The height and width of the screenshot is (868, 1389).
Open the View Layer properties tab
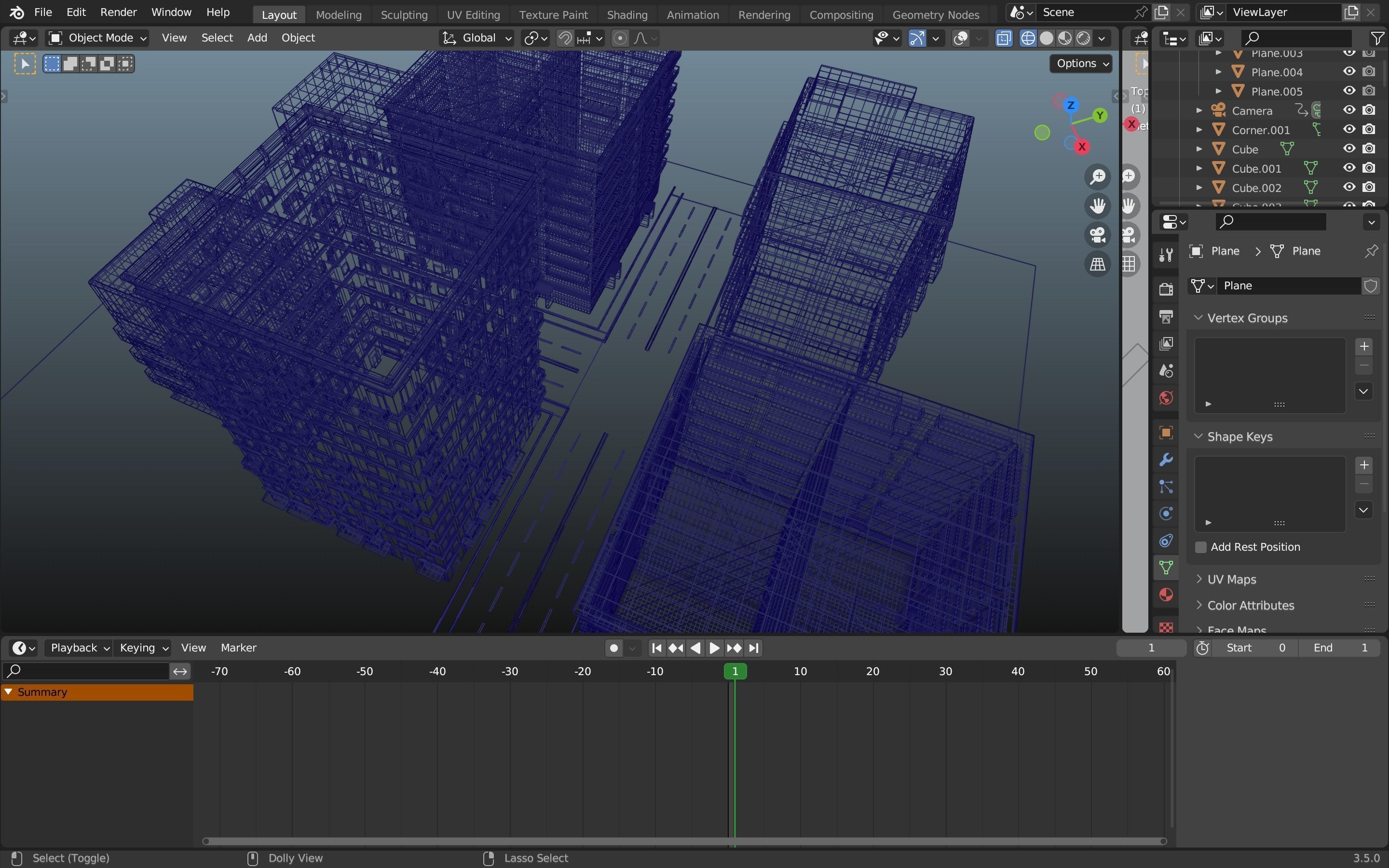point(1166,343)
